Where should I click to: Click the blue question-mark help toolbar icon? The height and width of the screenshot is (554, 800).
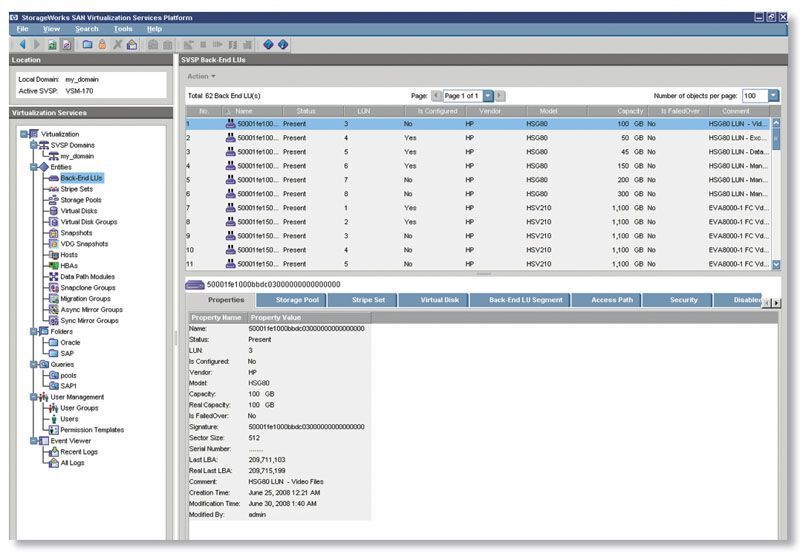click(x=268, y=45)
